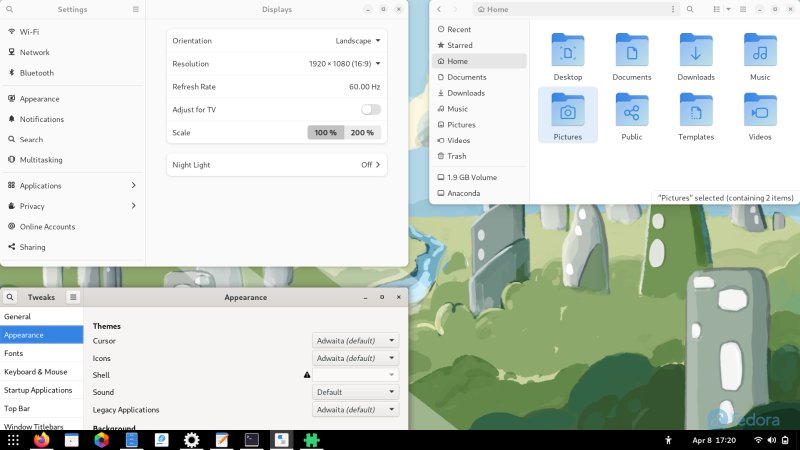This screenshot has width=800, height=450.
Task: Switch to Fonts tab in Tweaks
Action: [41, 353]
